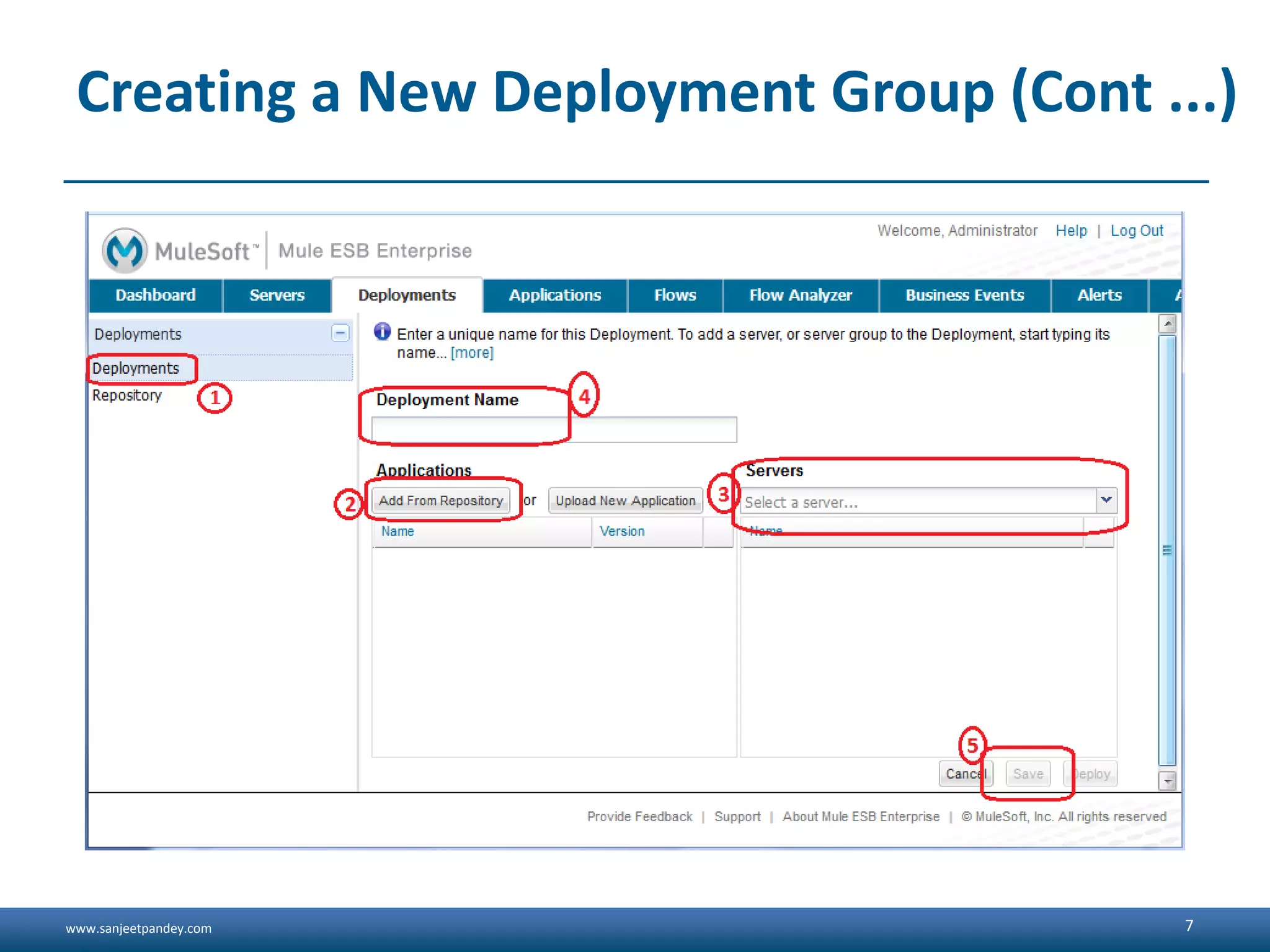
Task: Click the Save button
Action: (x=1028, y=774)
